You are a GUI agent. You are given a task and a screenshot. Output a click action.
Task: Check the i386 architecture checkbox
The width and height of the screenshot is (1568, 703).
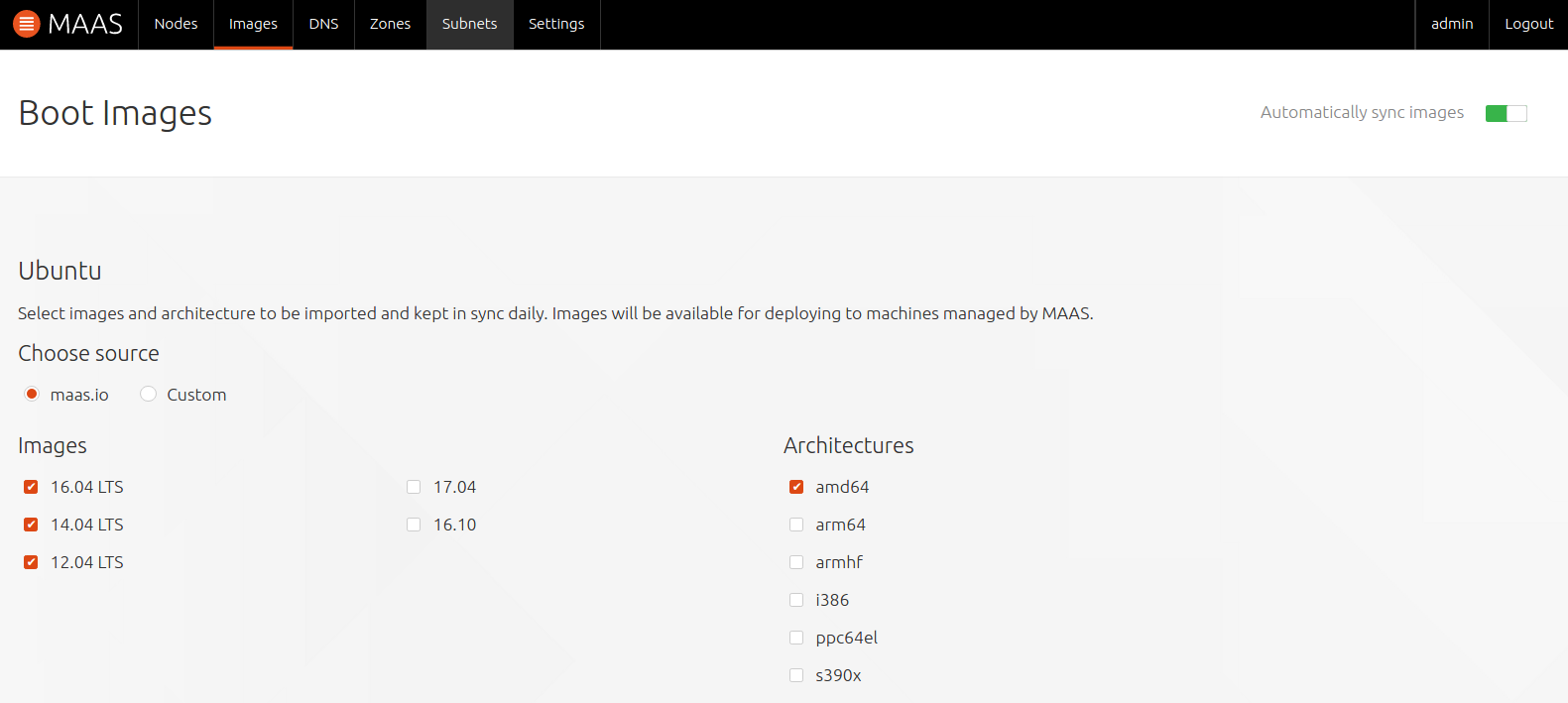tap(796, 600)
